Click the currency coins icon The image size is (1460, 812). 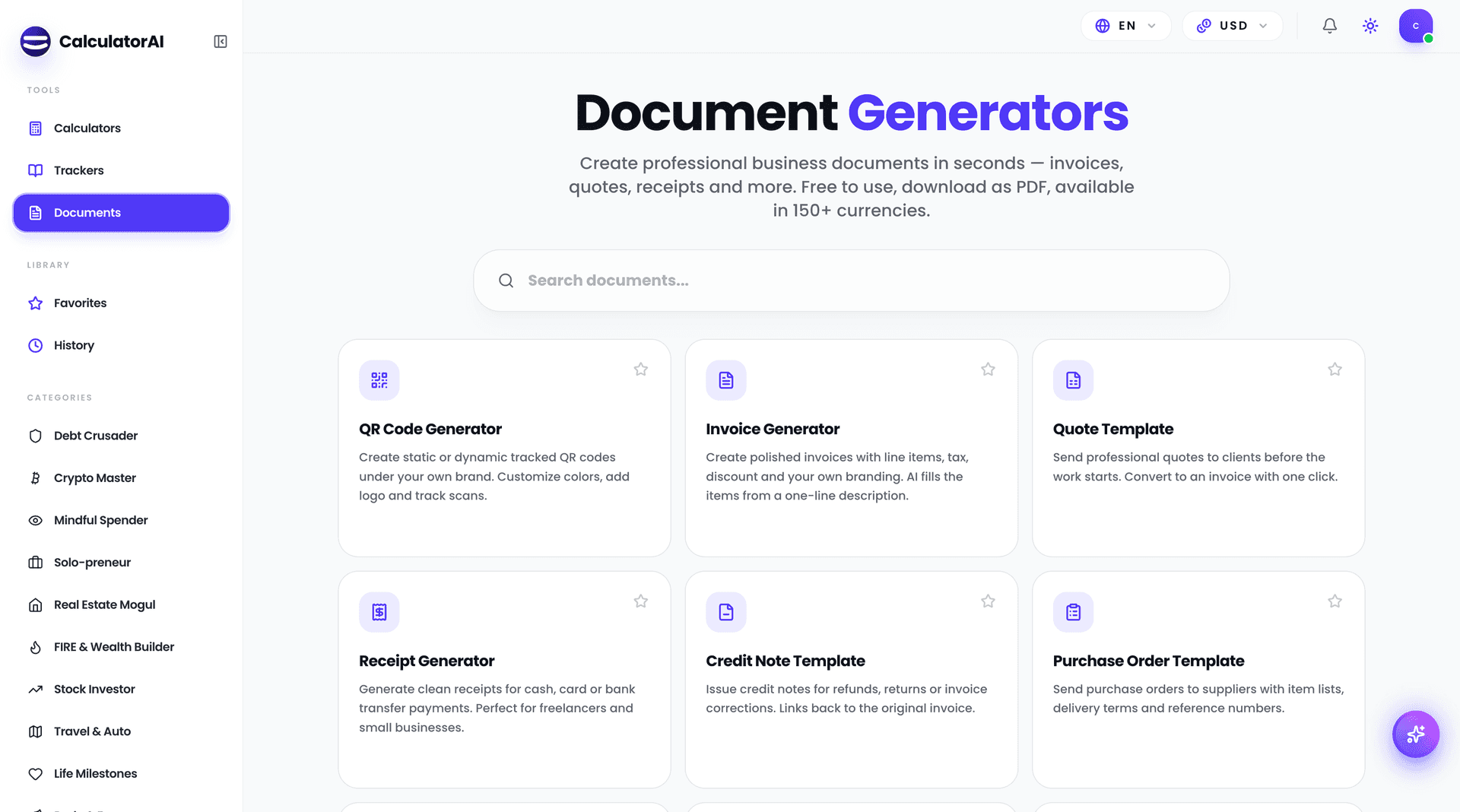[x=1204, y=26]
